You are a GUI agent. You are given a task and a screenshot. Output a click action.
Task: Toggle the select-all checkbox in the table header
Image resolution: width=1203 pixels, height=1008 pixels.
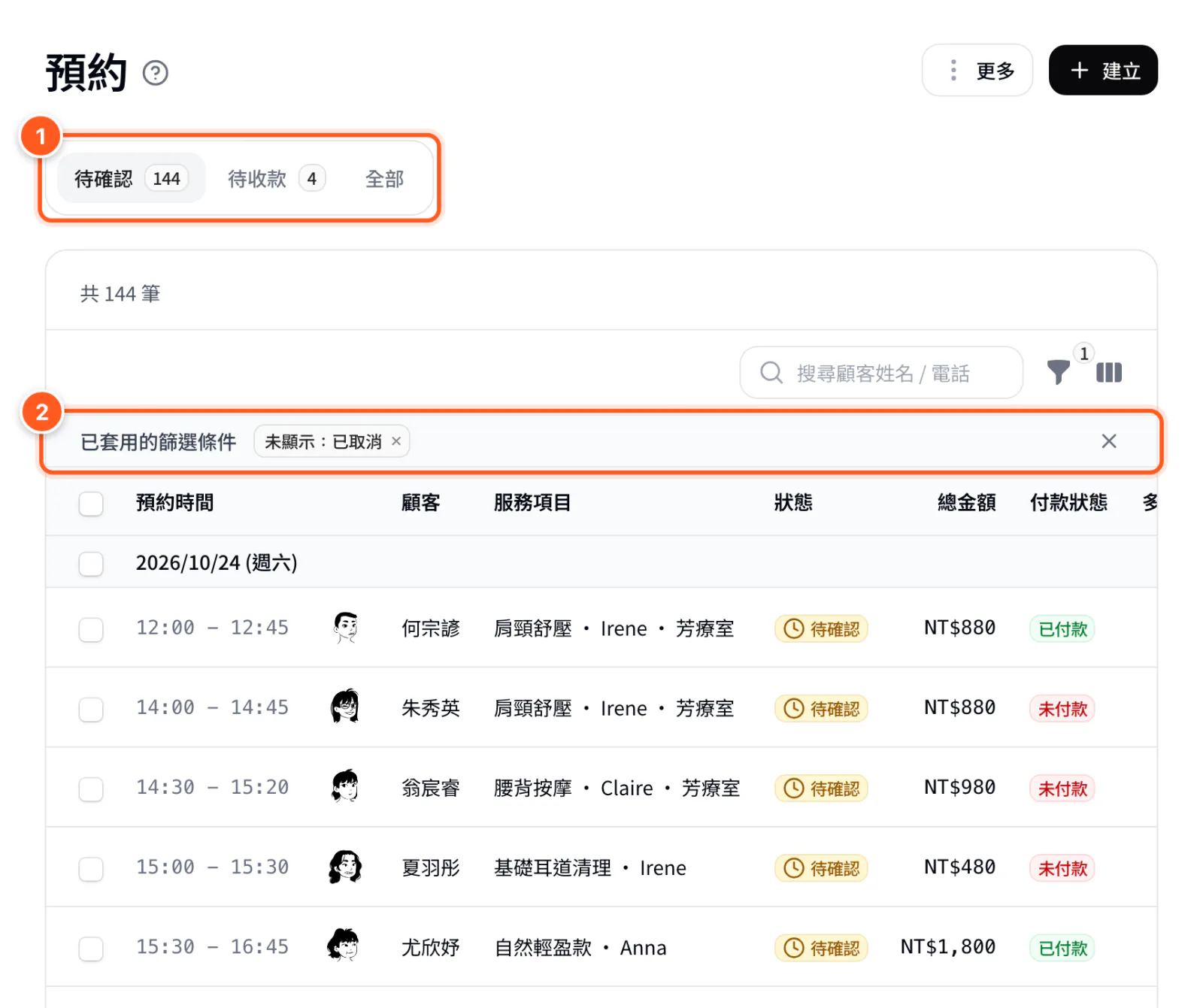coord(91,504)
